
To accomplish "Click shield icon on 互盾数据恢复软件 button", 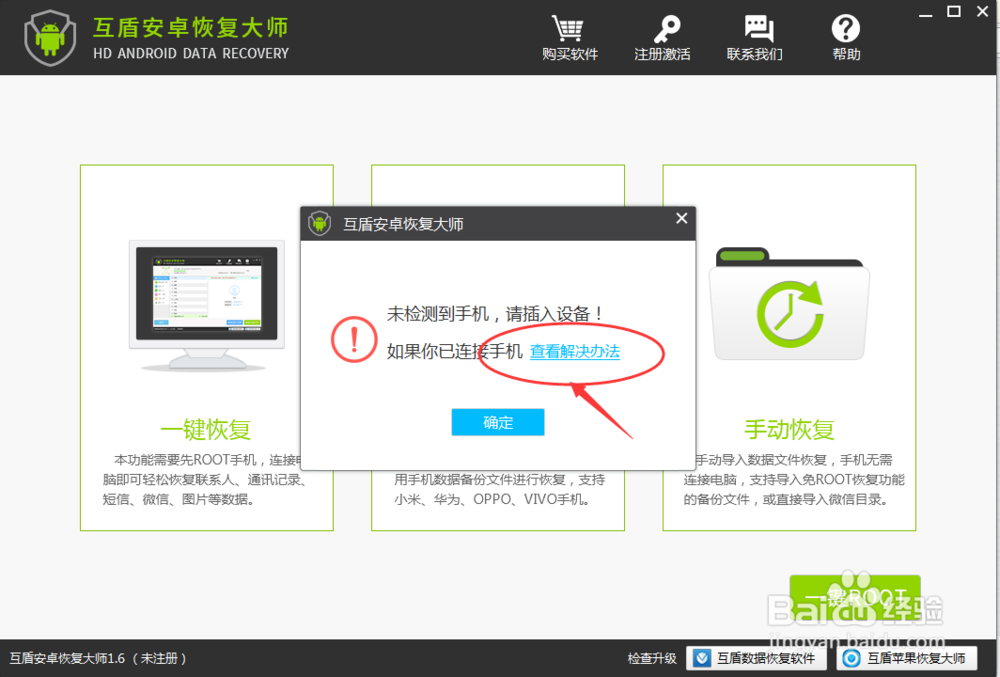I will pos(702,658).
